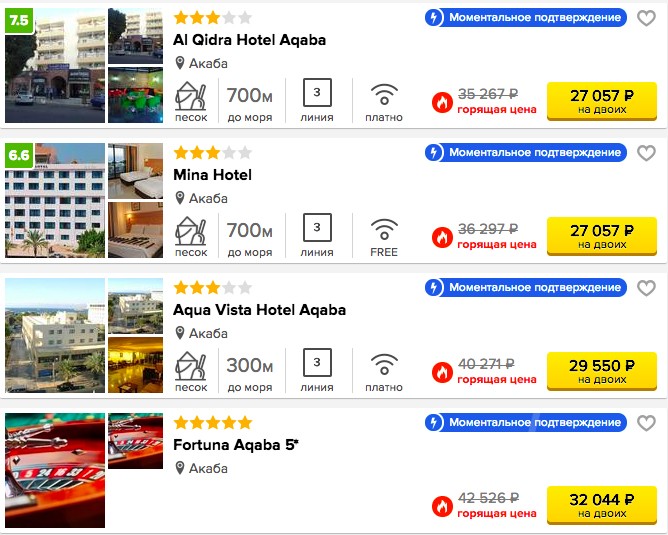Book Fortuna Aqaba for 32 044 ₽
Screen dimensions: 668x535
(x=602, y=505)
